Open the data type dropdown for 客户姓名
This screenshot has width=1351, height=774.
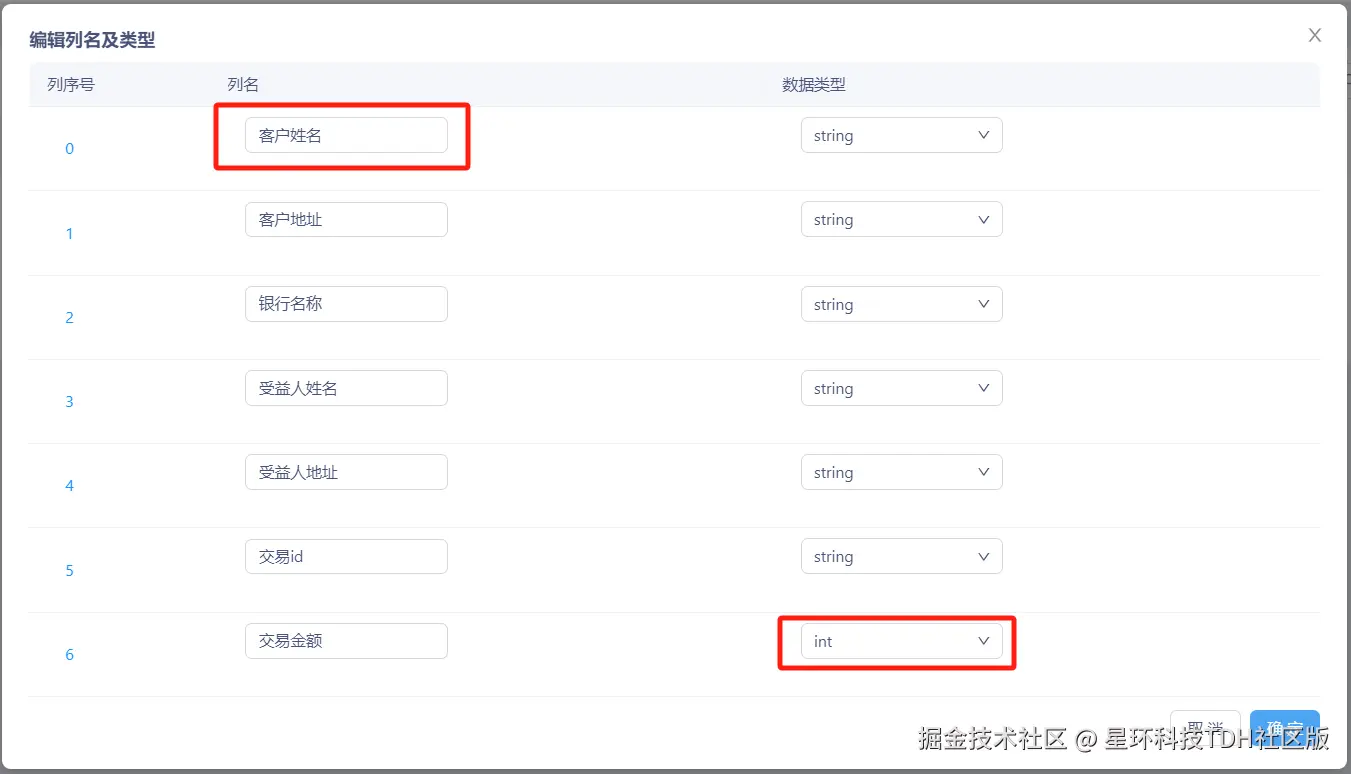point(900,135)
